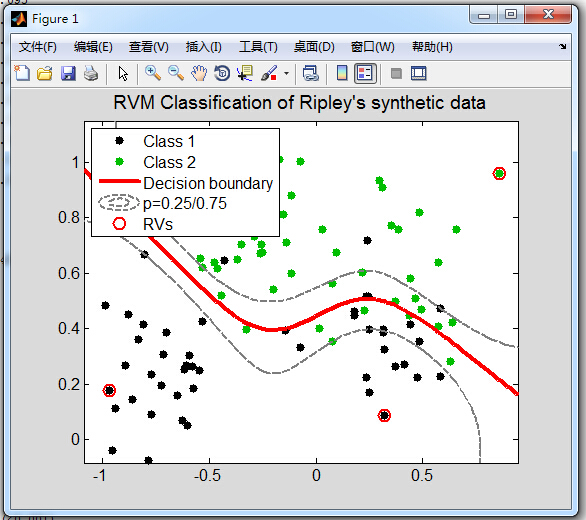
Task: Activate the Pan hand tool
Action: click(199, 73)
